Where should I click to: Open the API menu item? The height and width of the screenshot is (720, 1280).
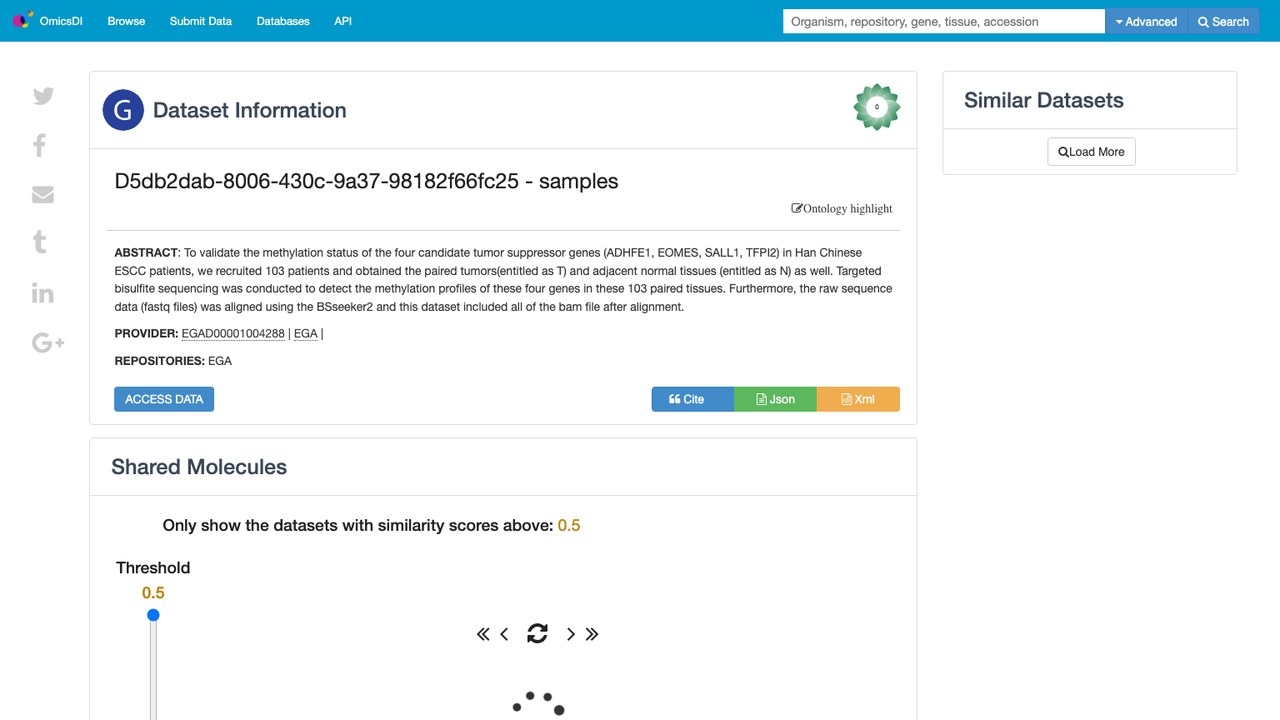[x=343, y=21]
